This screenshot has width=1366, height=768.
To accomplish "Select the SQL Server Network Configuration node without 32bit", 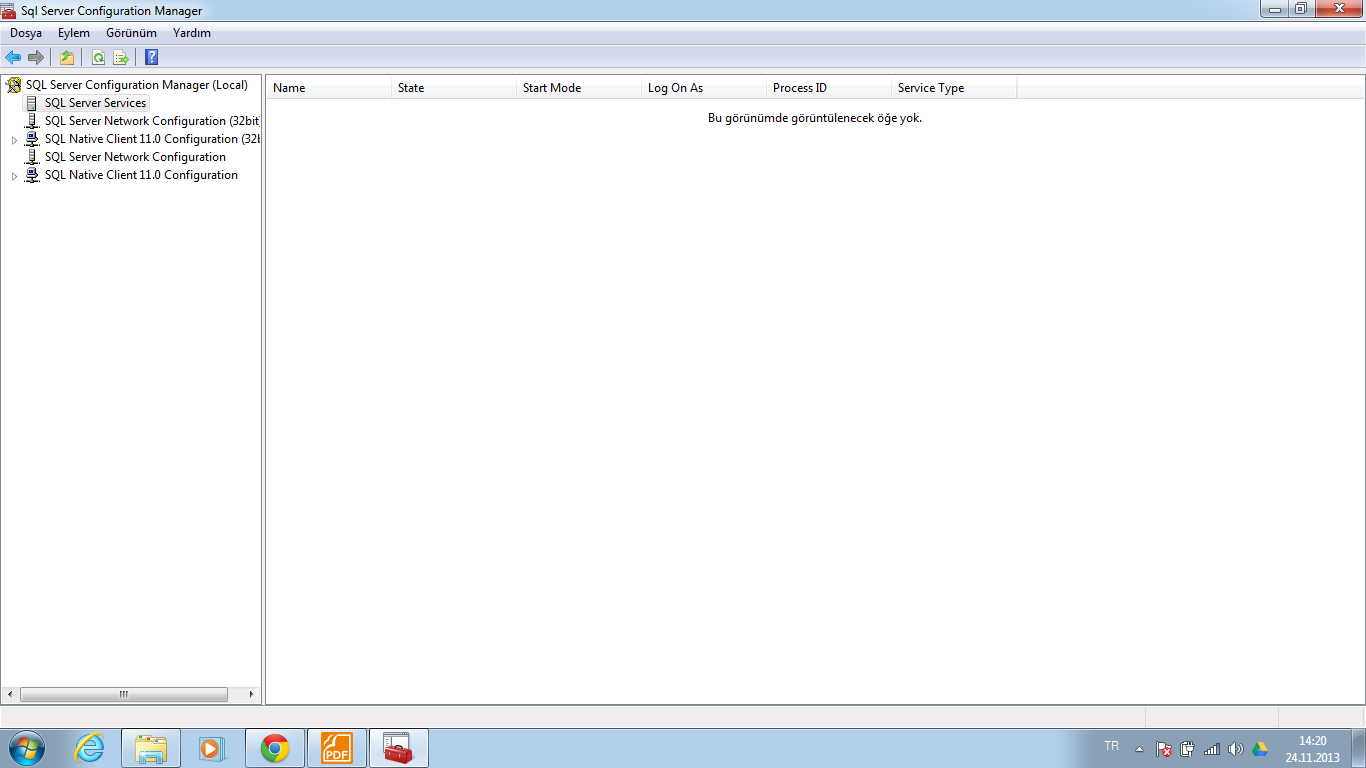I will [x=135, y=157].
